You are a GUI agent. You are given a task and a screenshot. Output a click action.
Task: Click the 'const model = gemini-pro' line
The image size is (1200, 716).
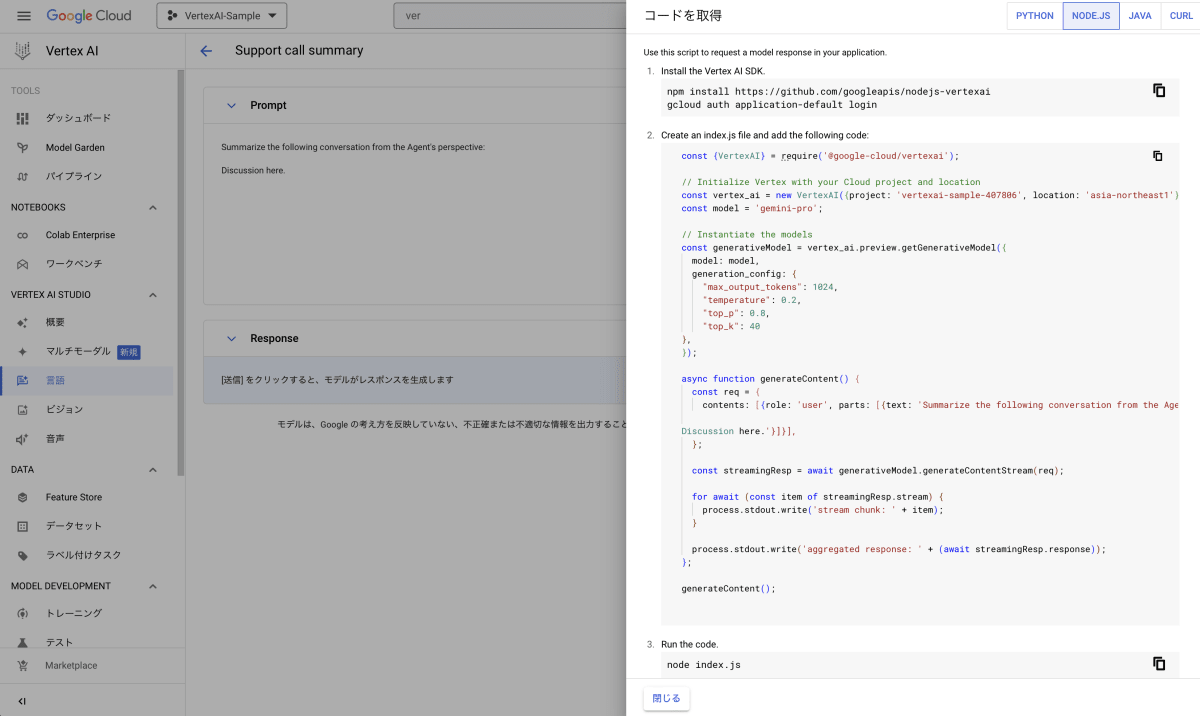[751, 208]
